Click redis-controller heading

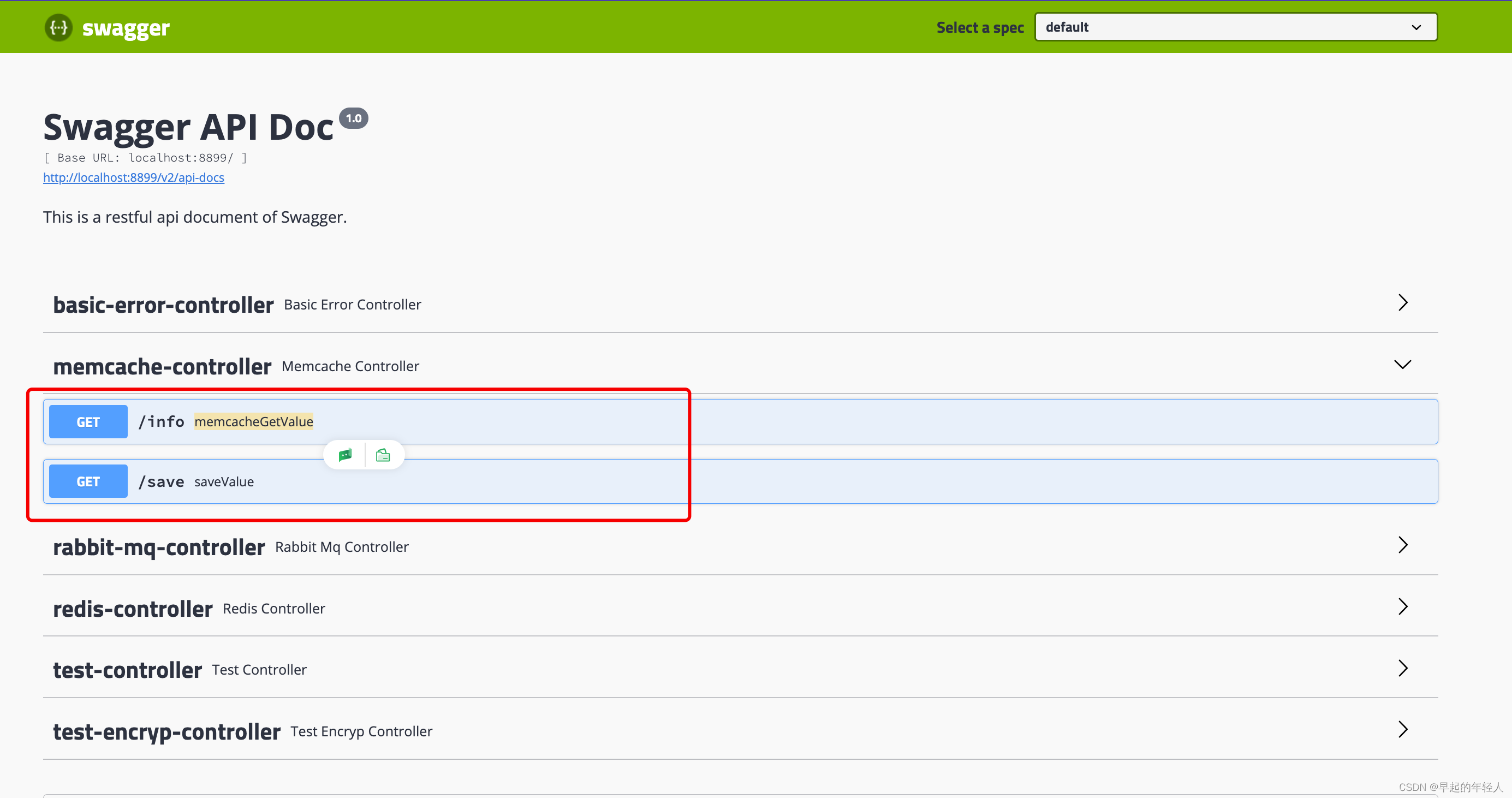(133, 609)
